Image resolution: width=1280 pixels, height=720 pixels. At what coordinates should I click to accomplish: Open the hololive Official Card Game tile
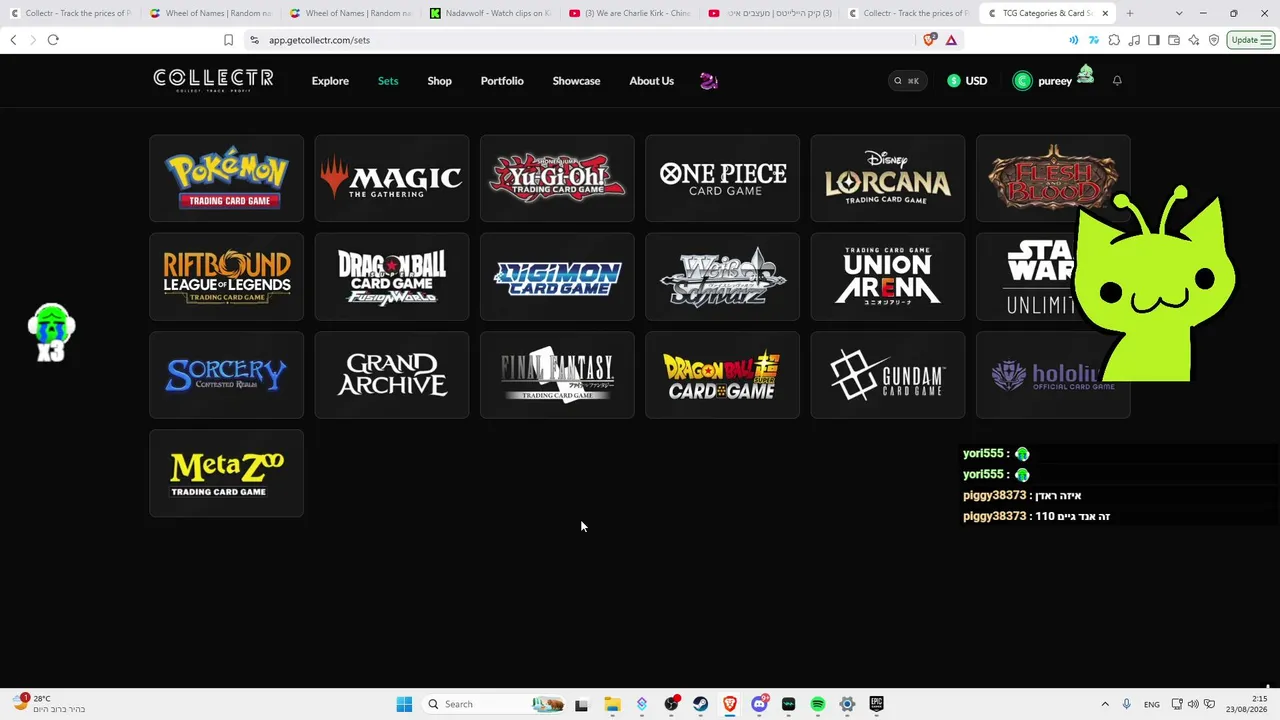(1053, 375)
